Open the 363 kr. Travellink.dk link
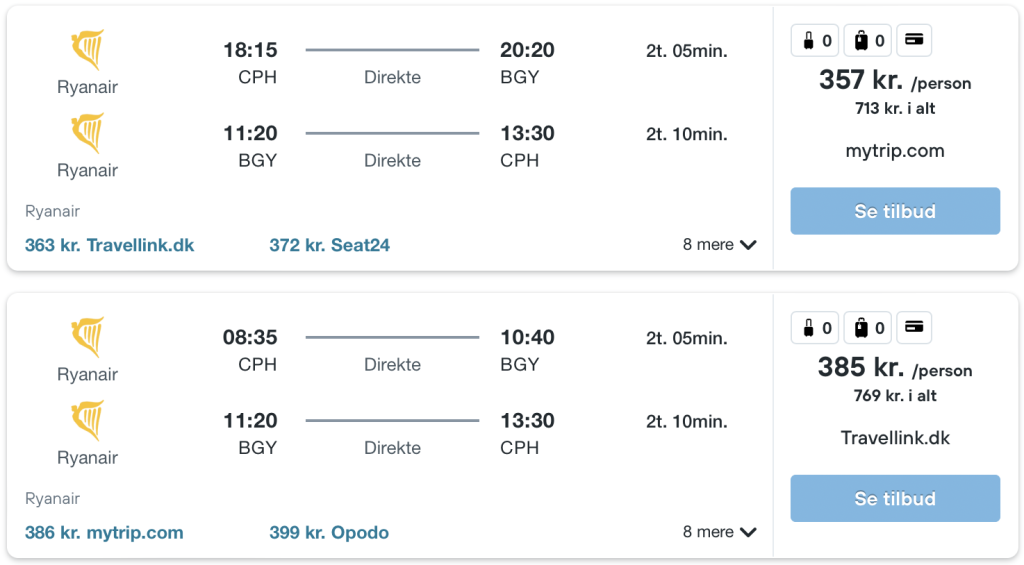1024x565 pixels. pos(110,245)
